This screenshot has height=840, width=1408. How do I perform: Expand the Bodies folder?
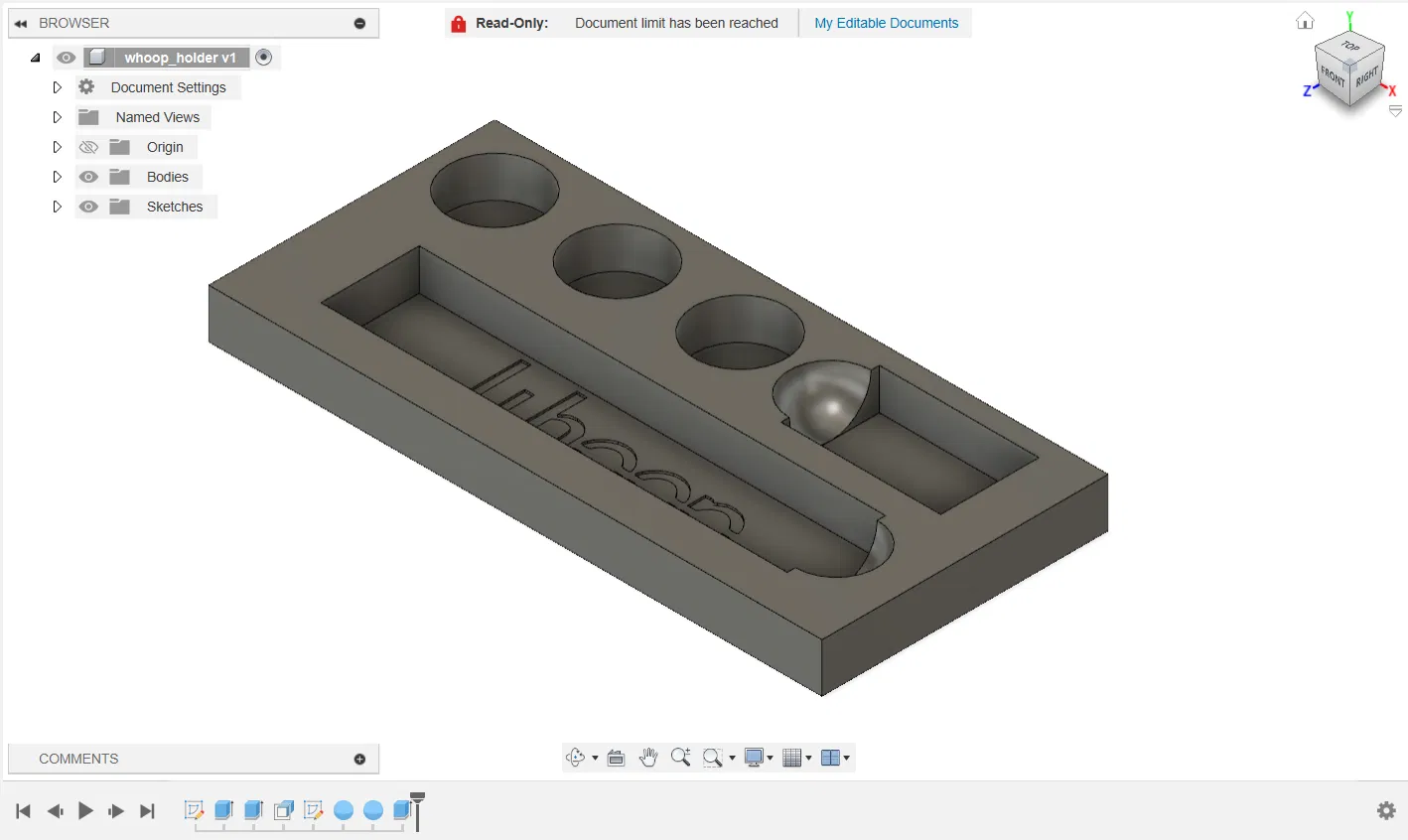point(58,177)
